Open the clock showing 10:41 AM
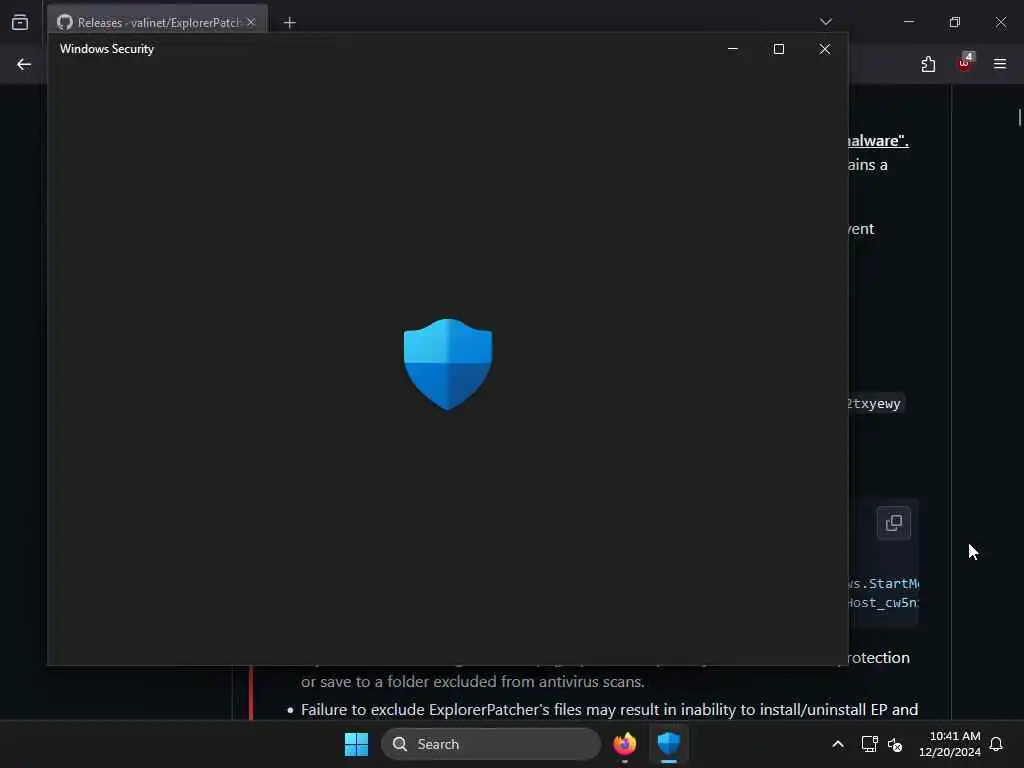Viewport: 1024px width, 768px height. [x=950, y=744]
